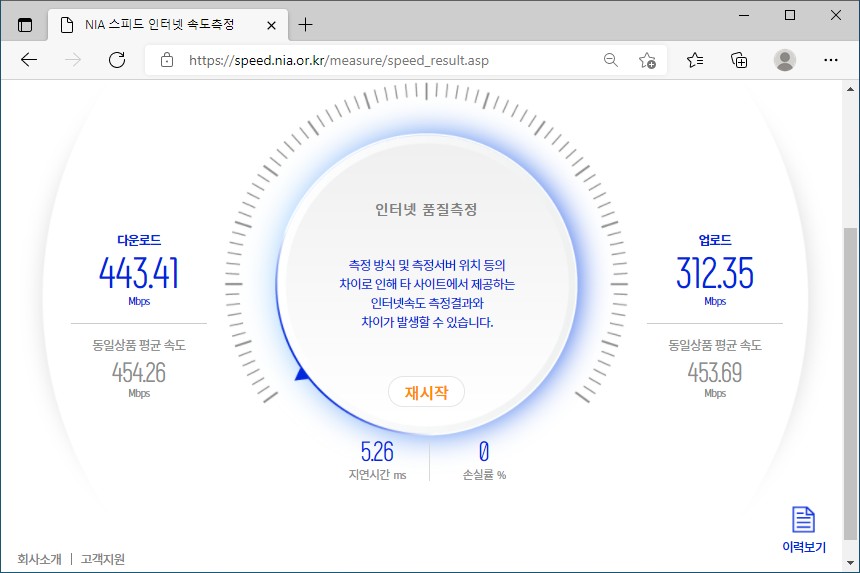860x573 pixels.
Task: Click the browser back arrow
Action: [29, 60]
